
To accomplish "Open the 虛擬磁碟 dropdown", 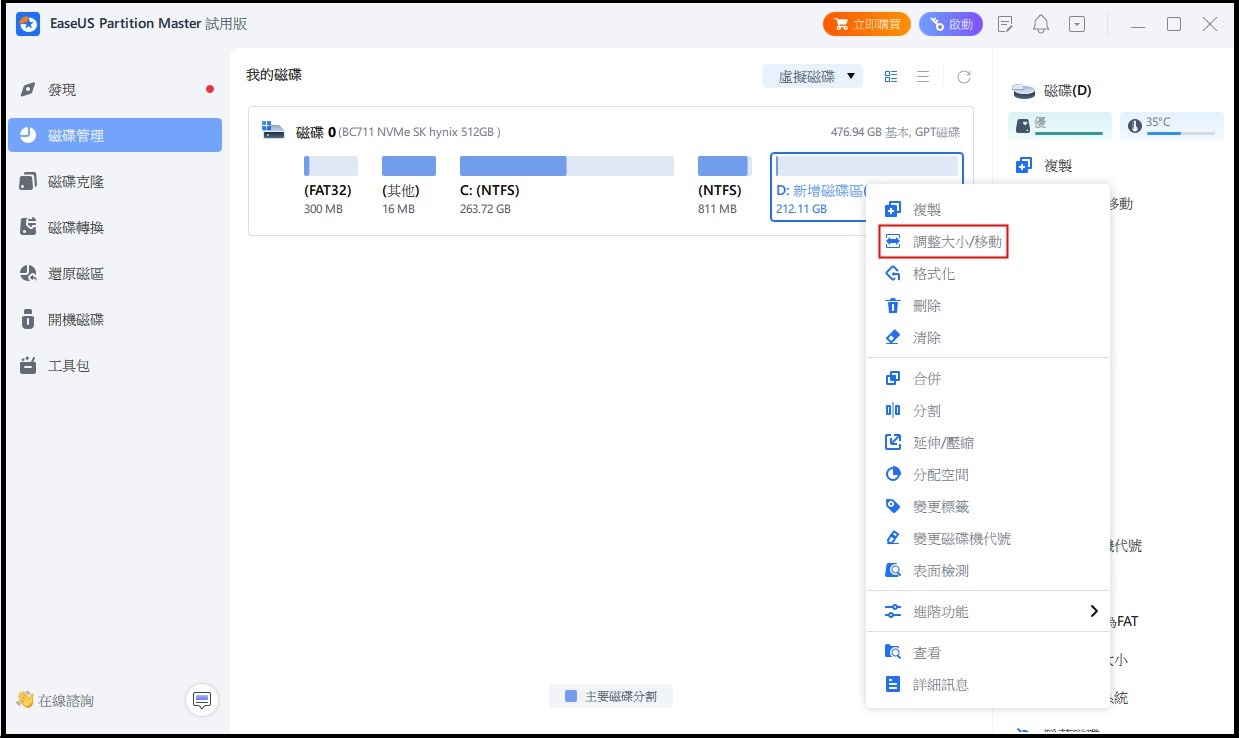I will pyautogui.click(x=812, y=76).
